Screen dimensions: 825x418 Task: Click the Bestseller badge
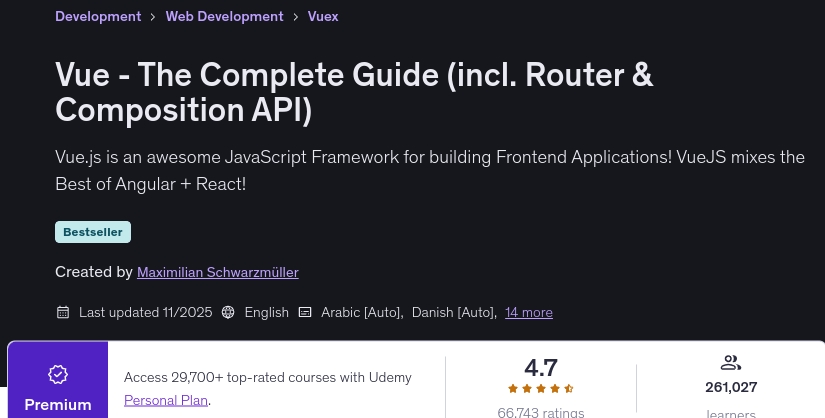(x=93, y=232)
